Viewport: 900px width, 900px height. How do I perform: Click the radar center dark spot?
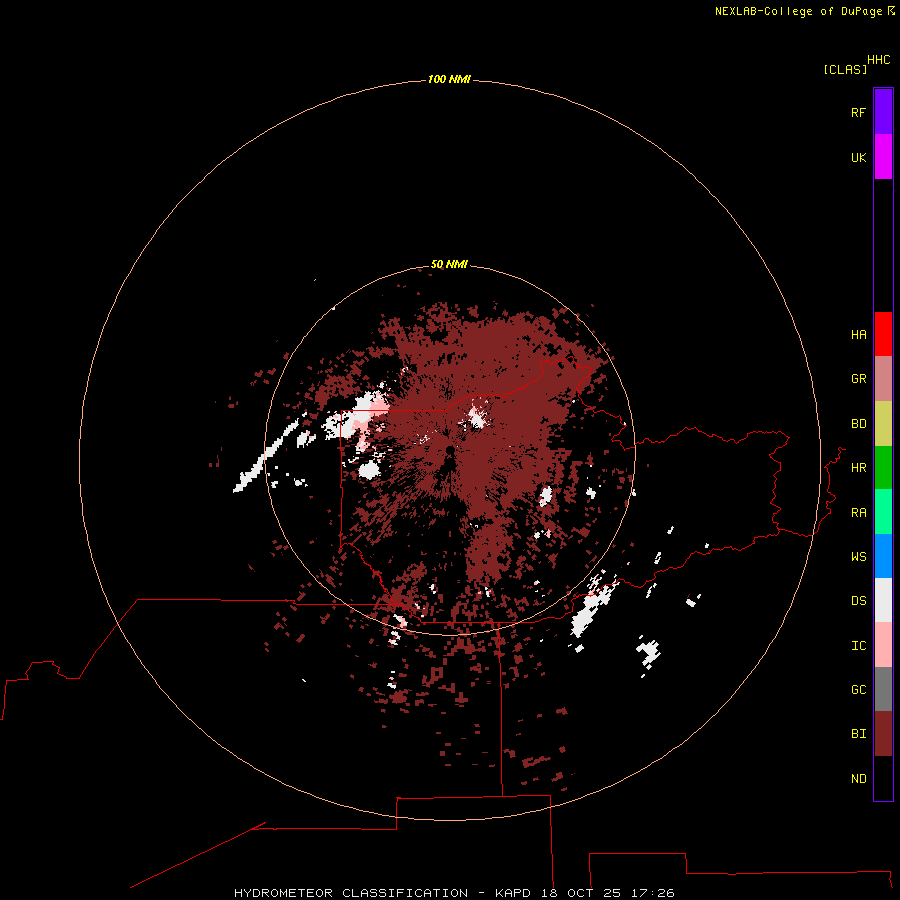[449, 451]
